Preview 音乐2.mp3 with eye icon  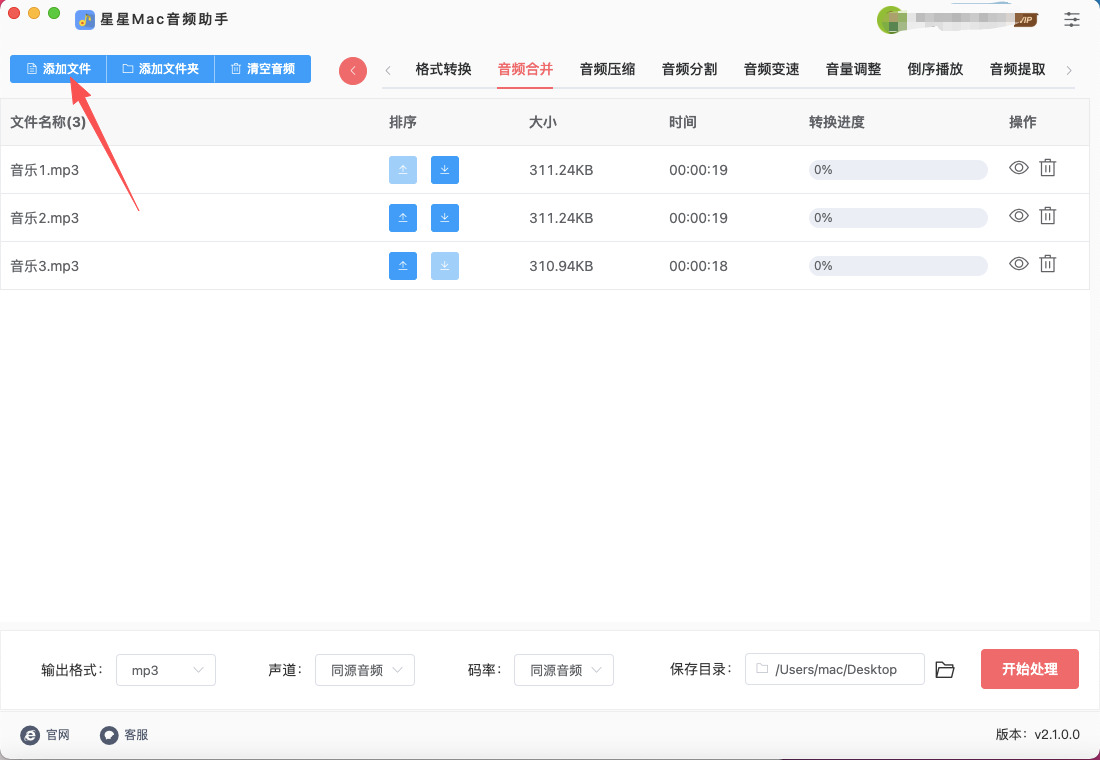pos(1018,216)
